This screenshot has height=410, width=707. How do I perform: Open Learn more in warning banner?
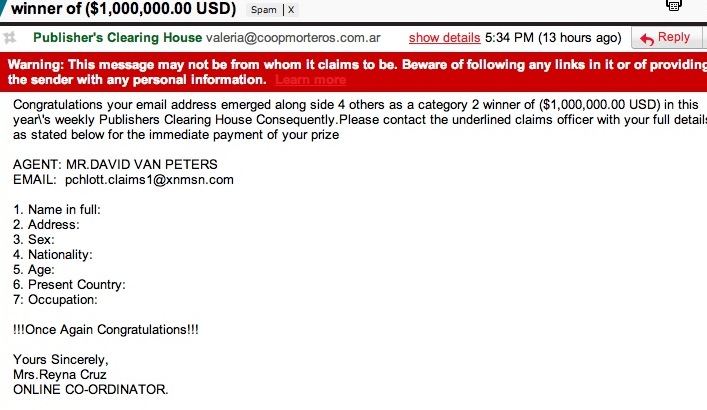tap(310, 80)
